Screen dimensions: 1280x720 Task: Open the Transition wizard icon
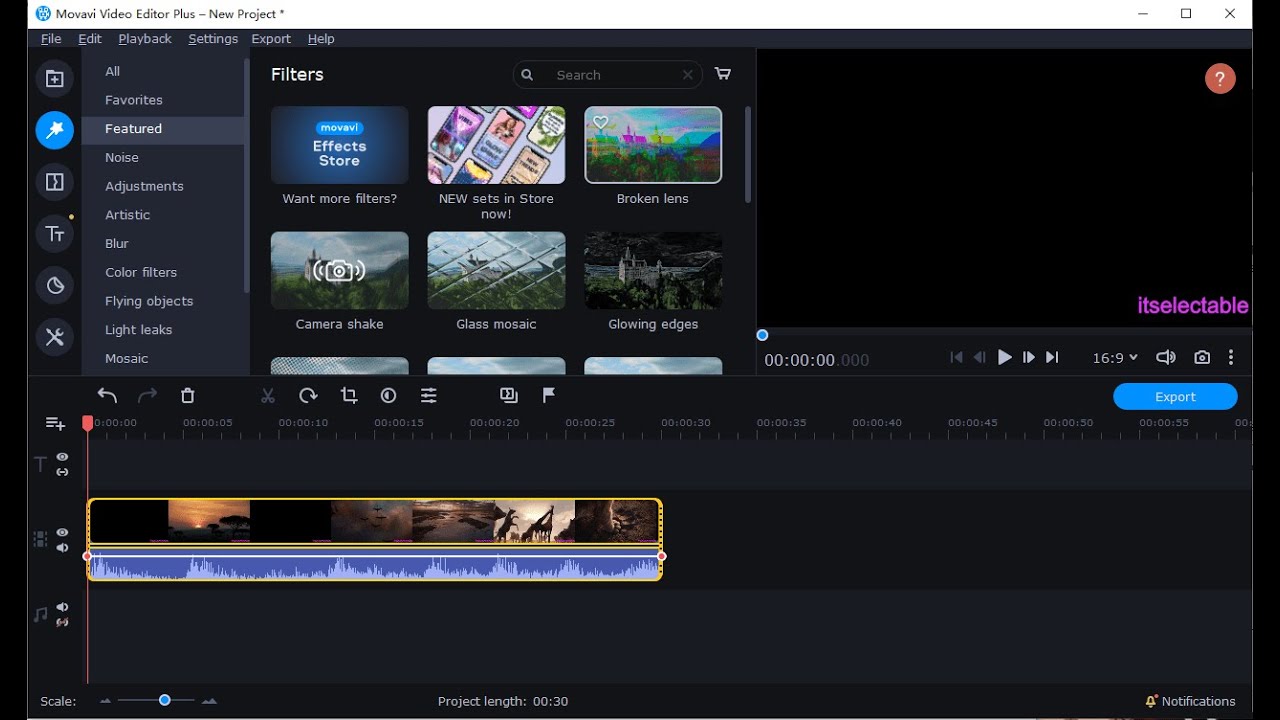509,396
